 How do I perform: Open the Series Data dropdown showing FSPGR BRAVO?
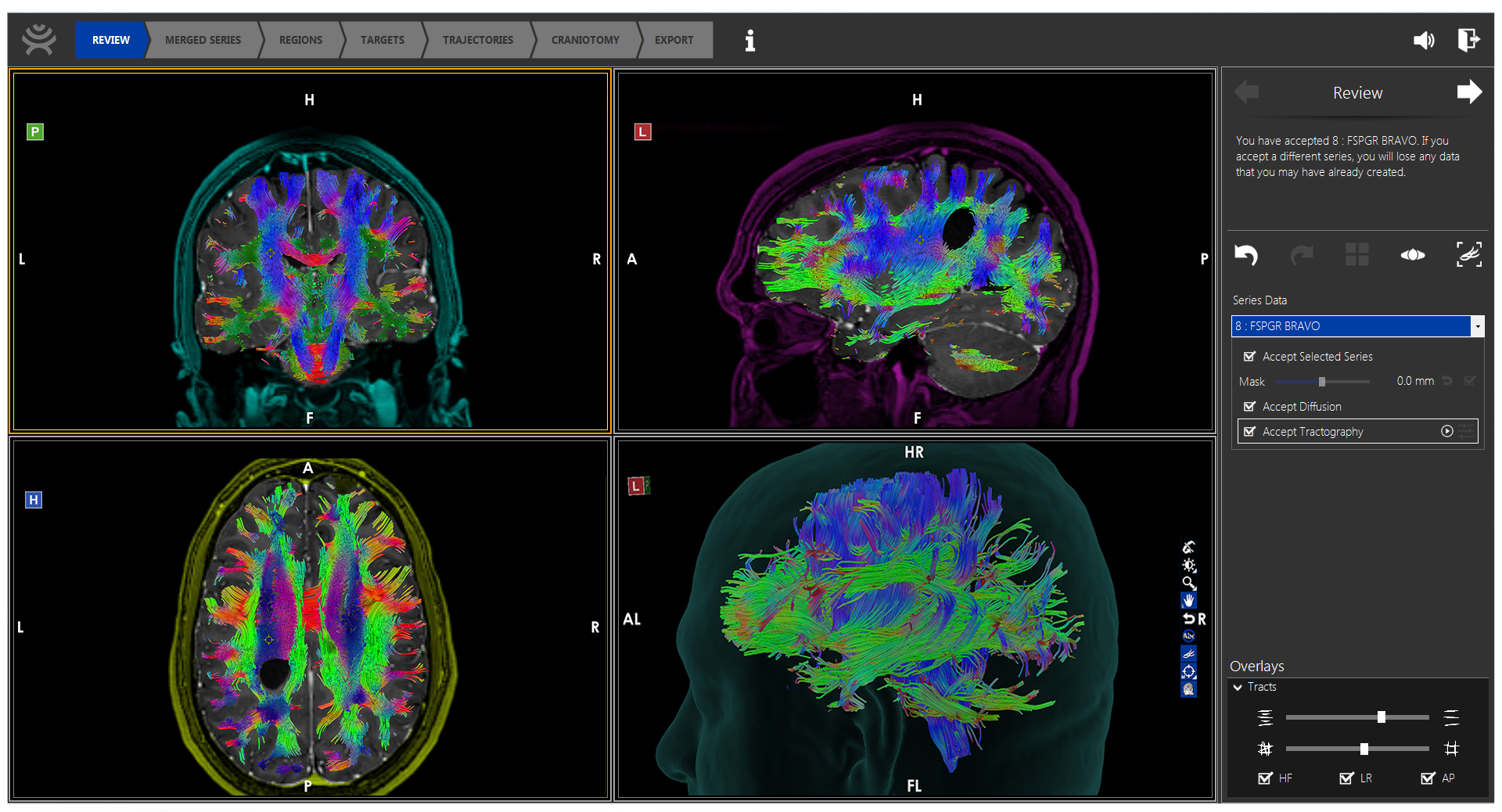coord(1479,326)
